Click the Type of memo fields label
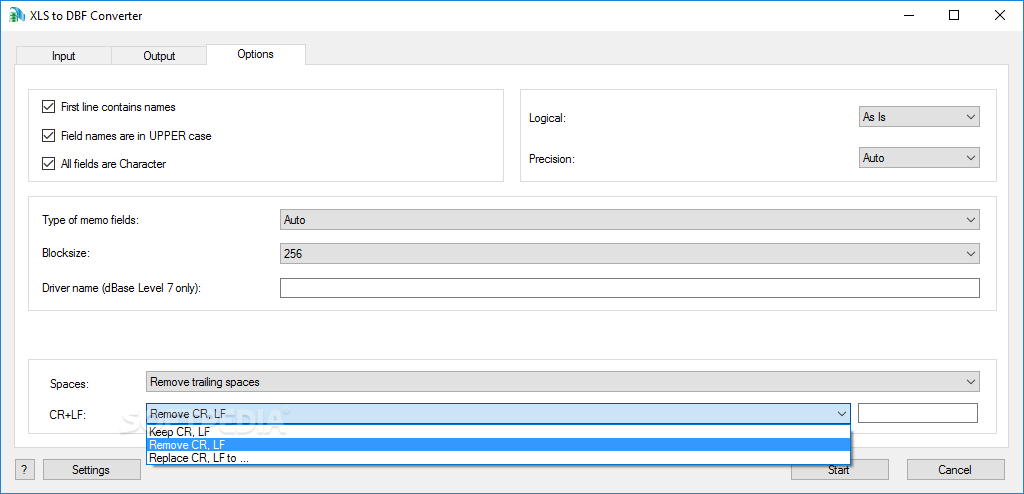This screenshot has width=1024, height=494. tap(91, 220)
